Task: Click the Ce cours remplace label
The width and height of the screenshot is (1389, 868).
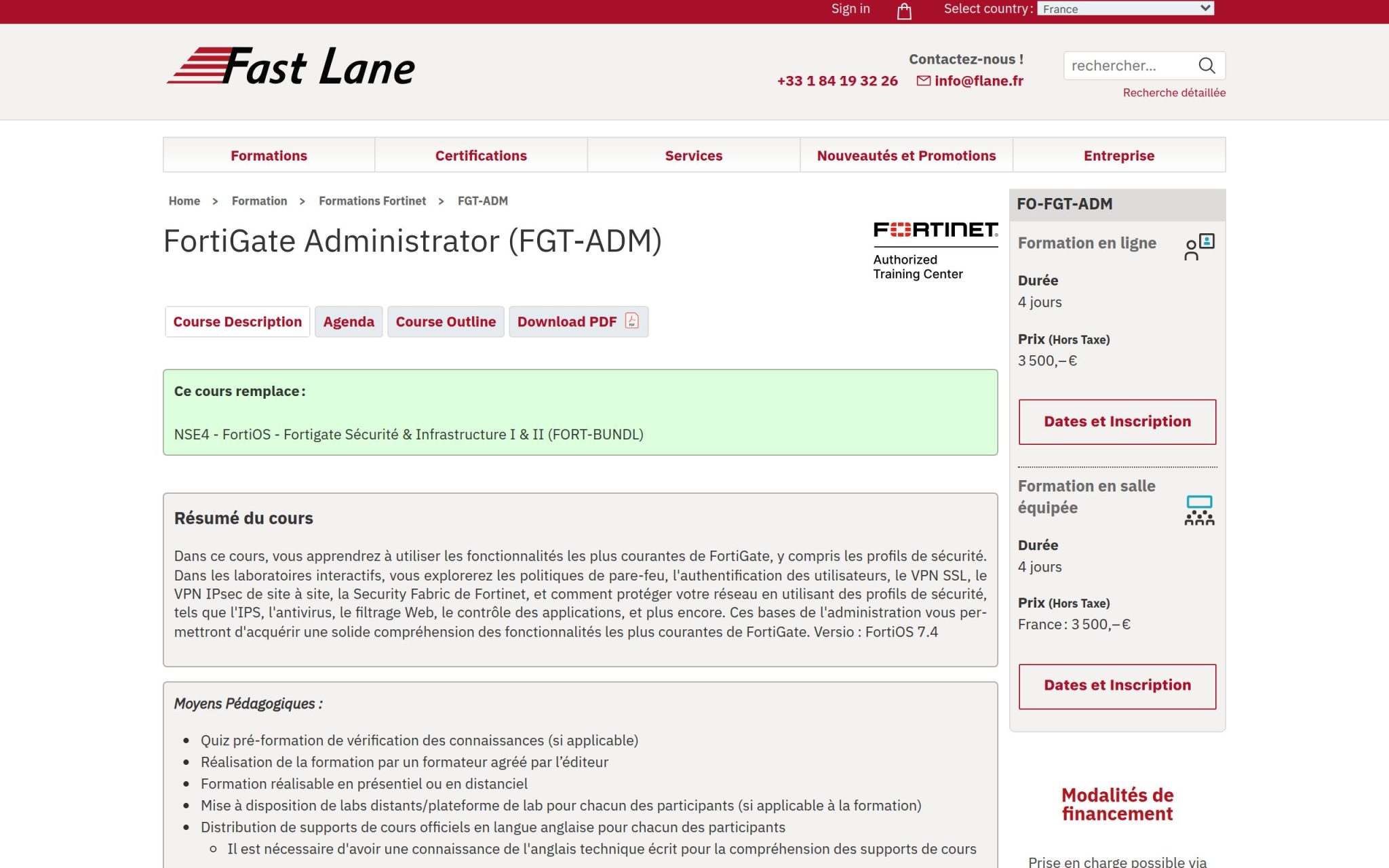Action: (240, 391)
